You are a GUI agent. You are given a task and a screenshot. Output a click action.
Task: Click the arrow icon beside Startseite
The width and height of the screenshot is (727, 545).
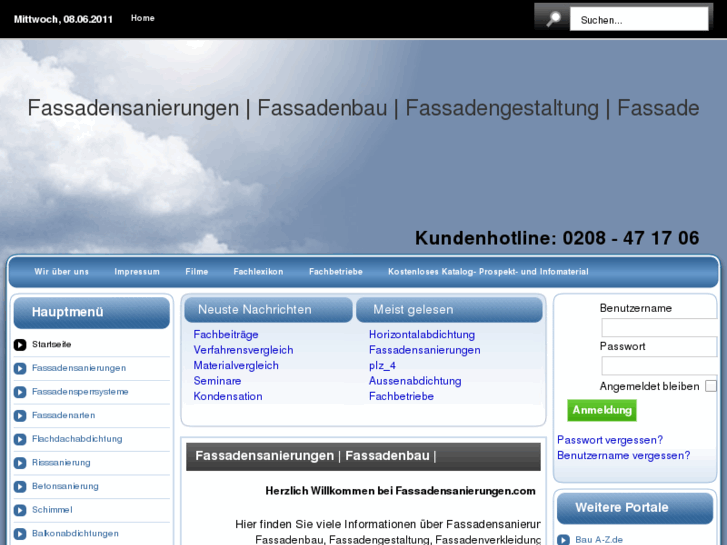tap(20, 345)
